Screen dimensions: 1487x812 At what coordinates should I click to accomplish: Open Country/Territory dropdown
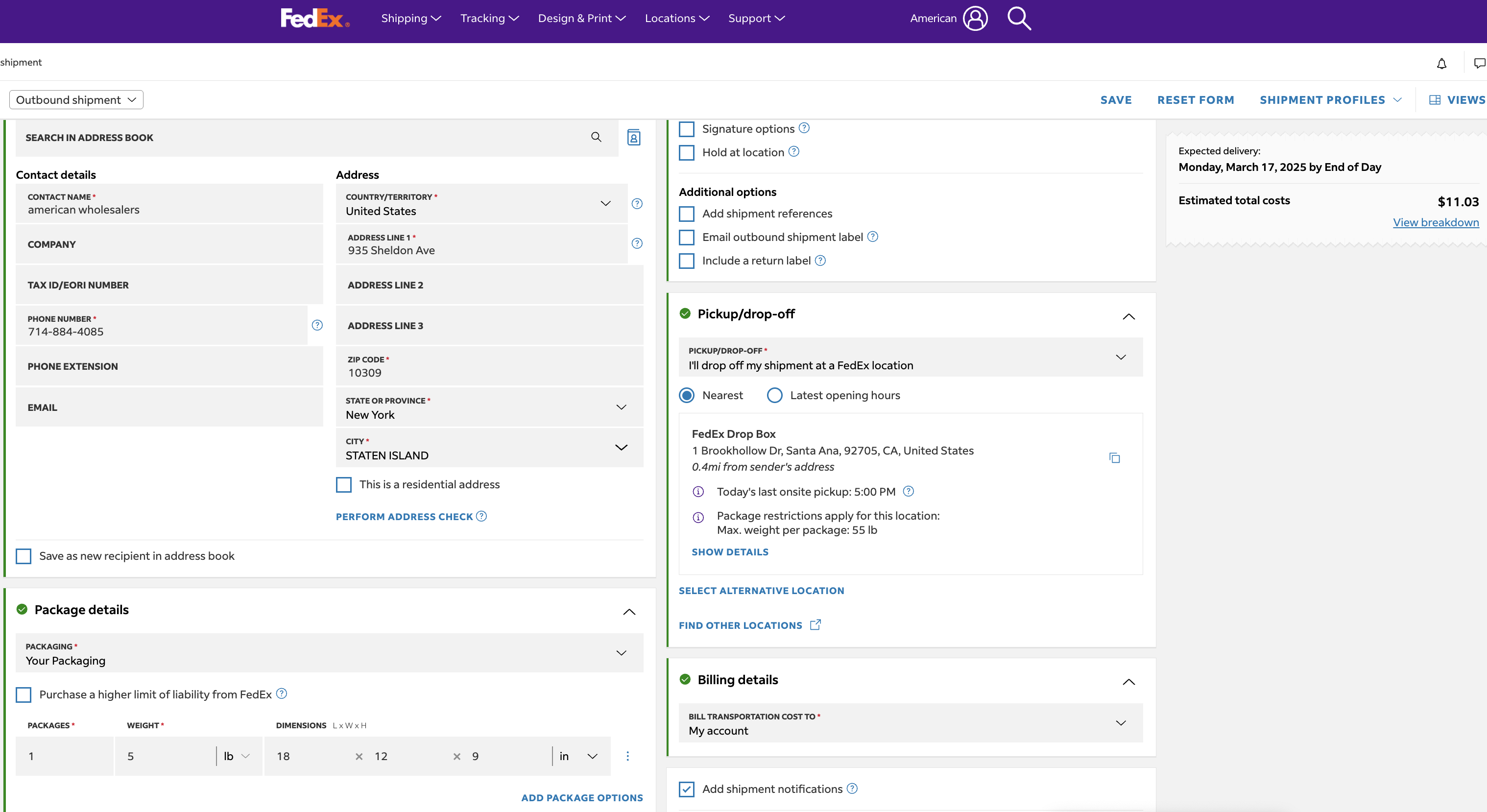481,204
